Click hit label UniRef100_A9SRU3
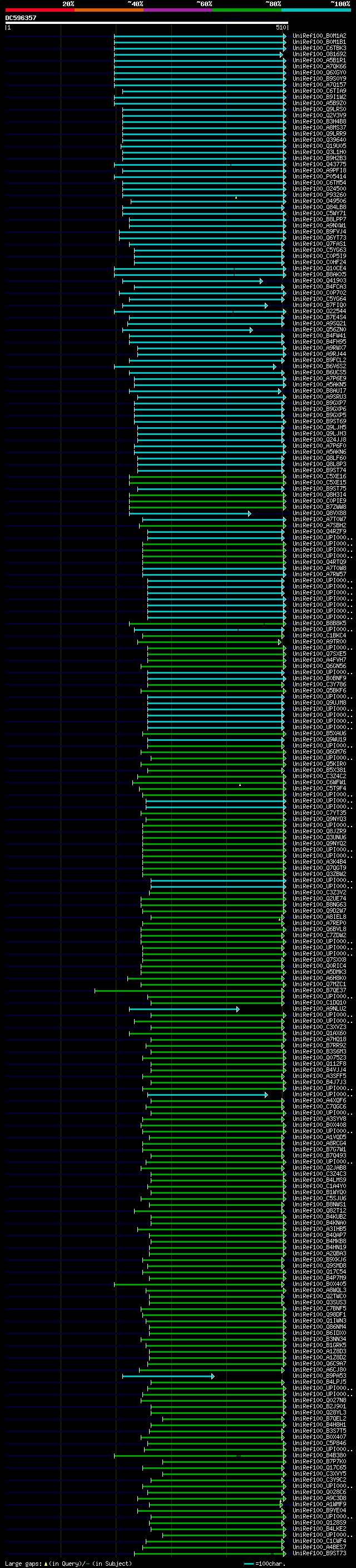This screenshot has width=356, height=1568. [319, 397]
